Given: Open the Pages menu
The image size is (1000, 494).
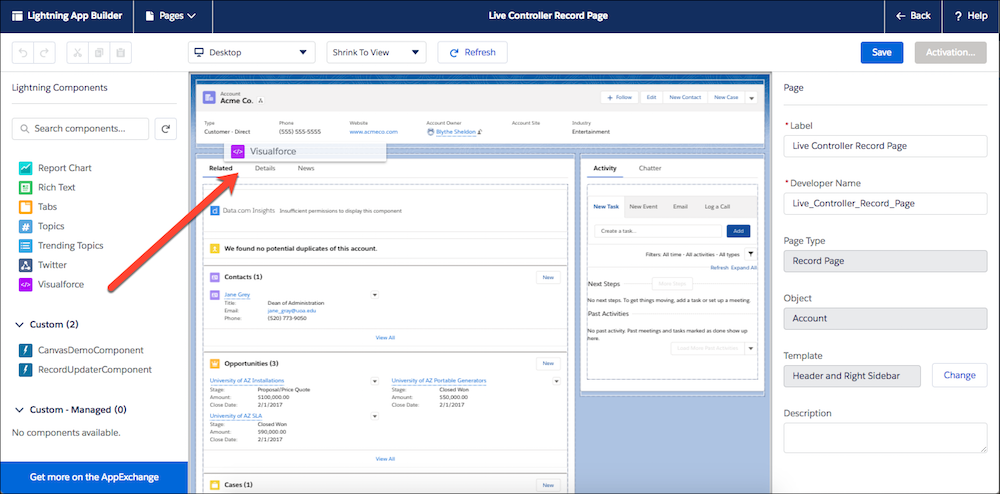Looking at the screenshot, I should 171,16.
